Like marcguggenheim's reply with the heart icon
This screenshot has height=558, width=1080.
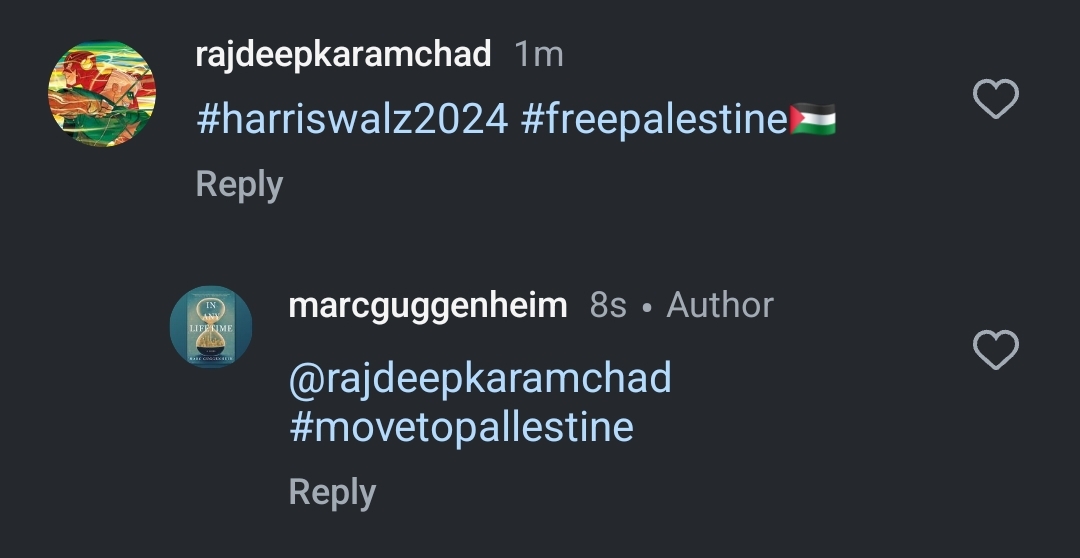[996, 349]
